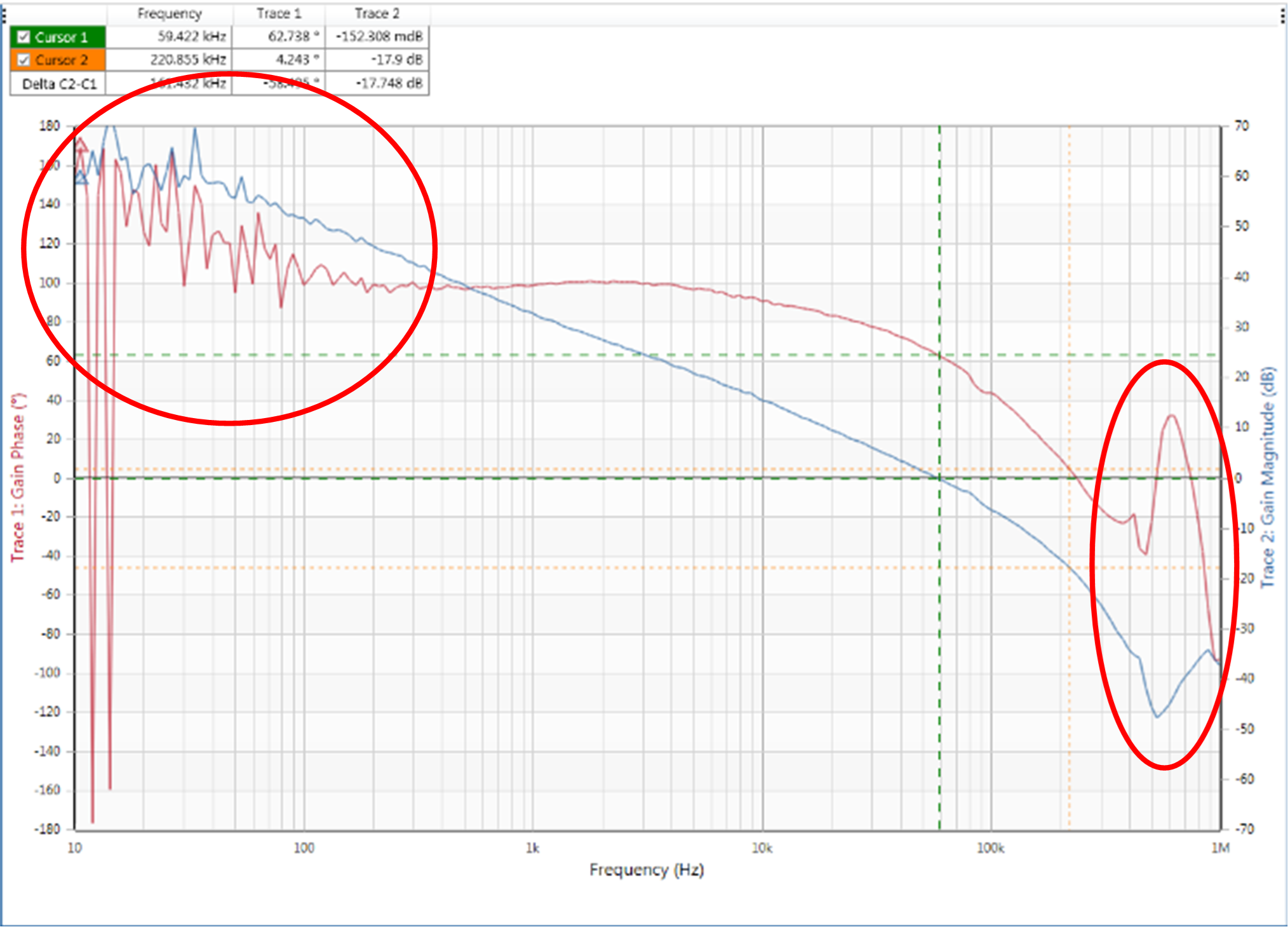Click the Trace 2: Gain Magnitude axis label

pyautogui.click(x=1268, y=477)
